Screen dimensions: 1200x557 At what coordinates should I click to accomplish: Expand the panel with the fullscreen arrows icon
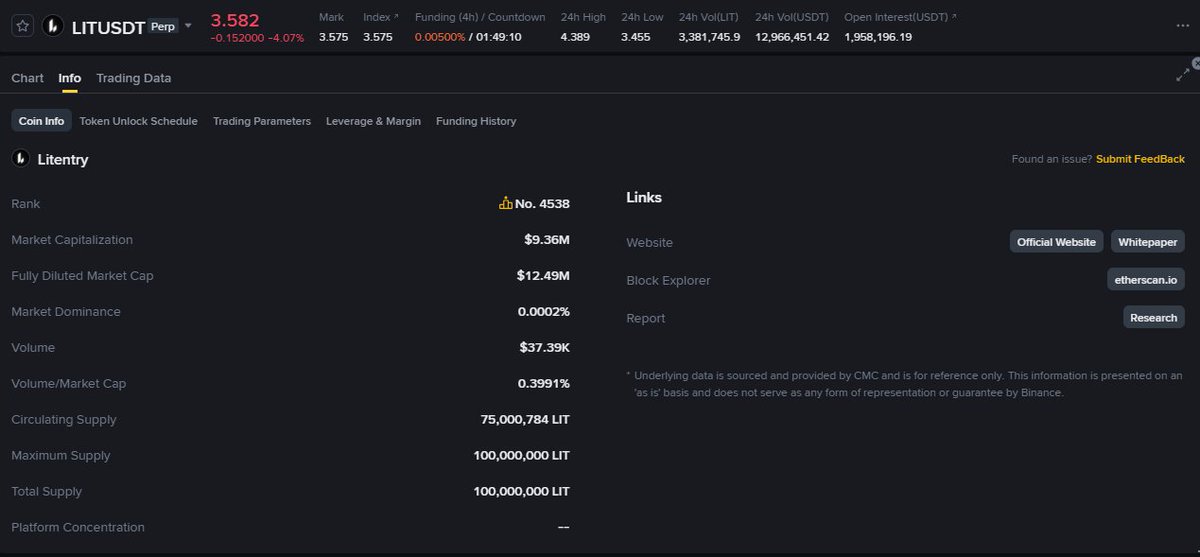(1183, 75)
